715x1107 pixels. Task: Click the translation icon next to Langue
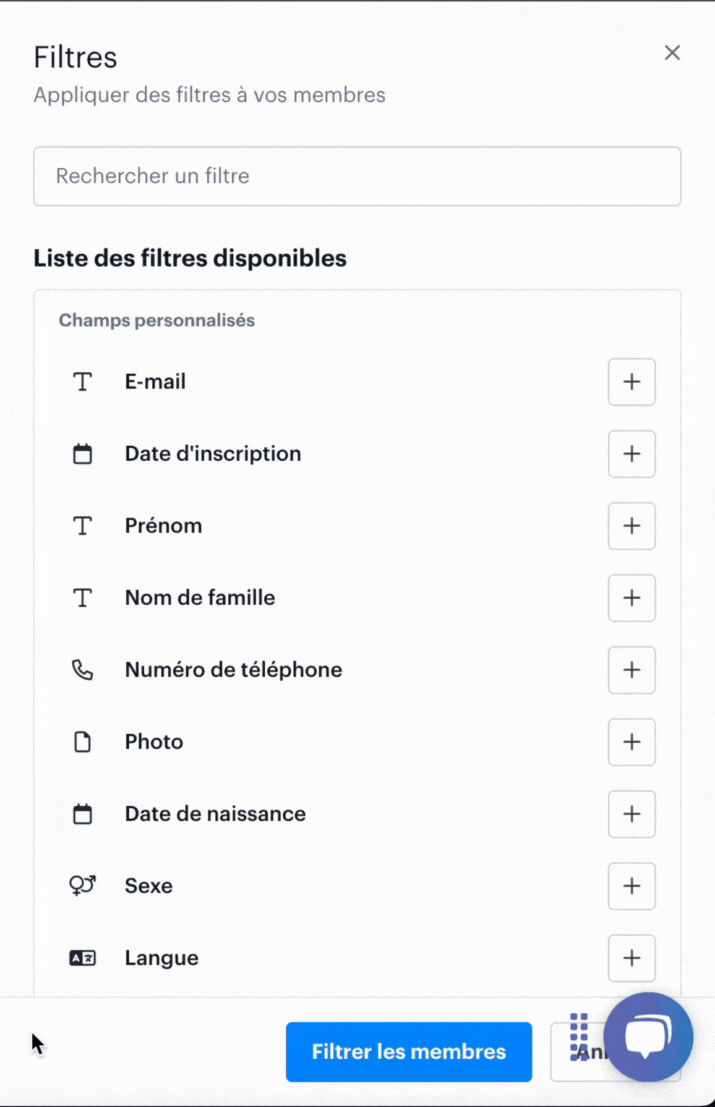click(x=81, y=958)
